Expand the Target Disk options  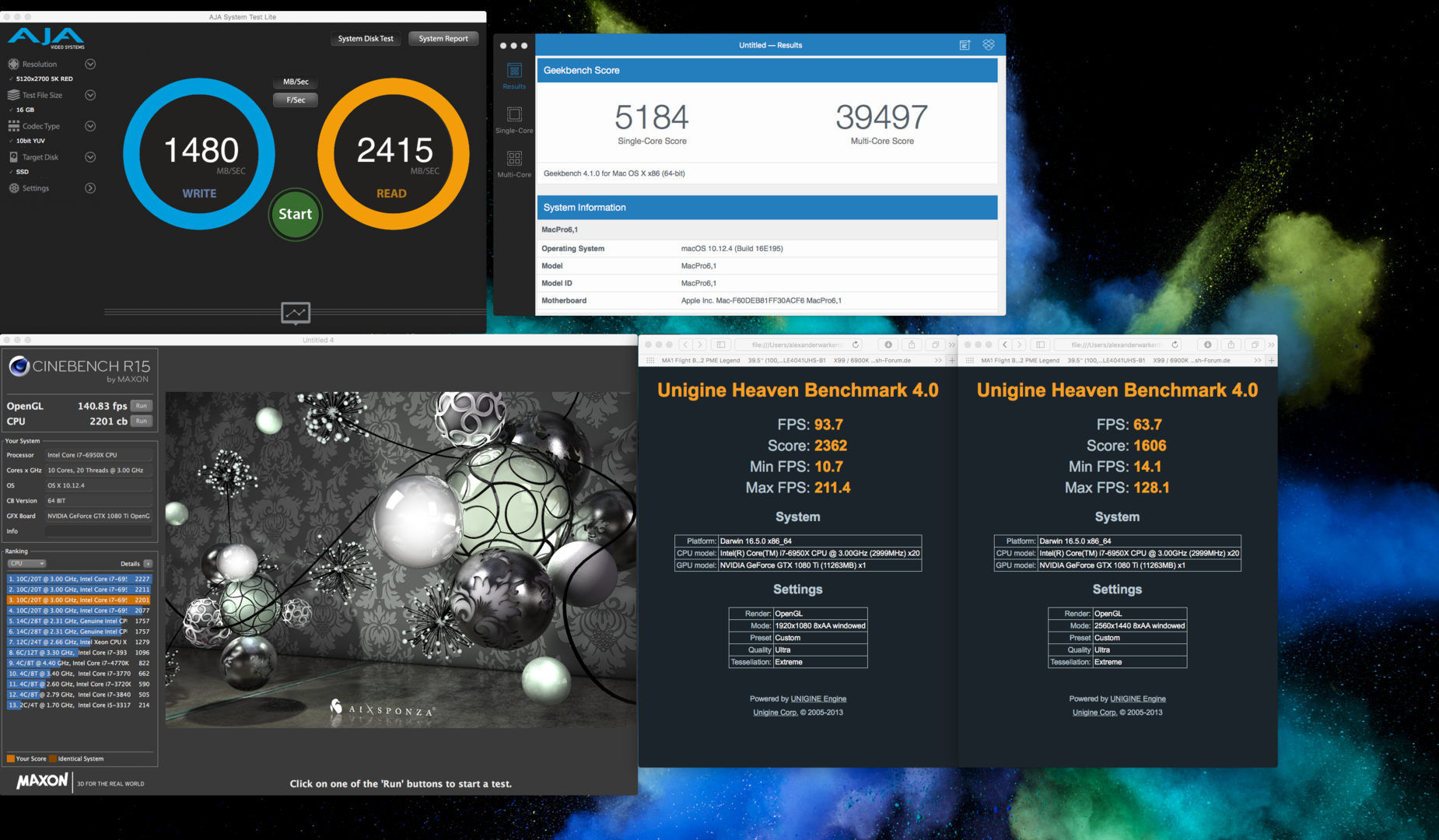point(90,157)
